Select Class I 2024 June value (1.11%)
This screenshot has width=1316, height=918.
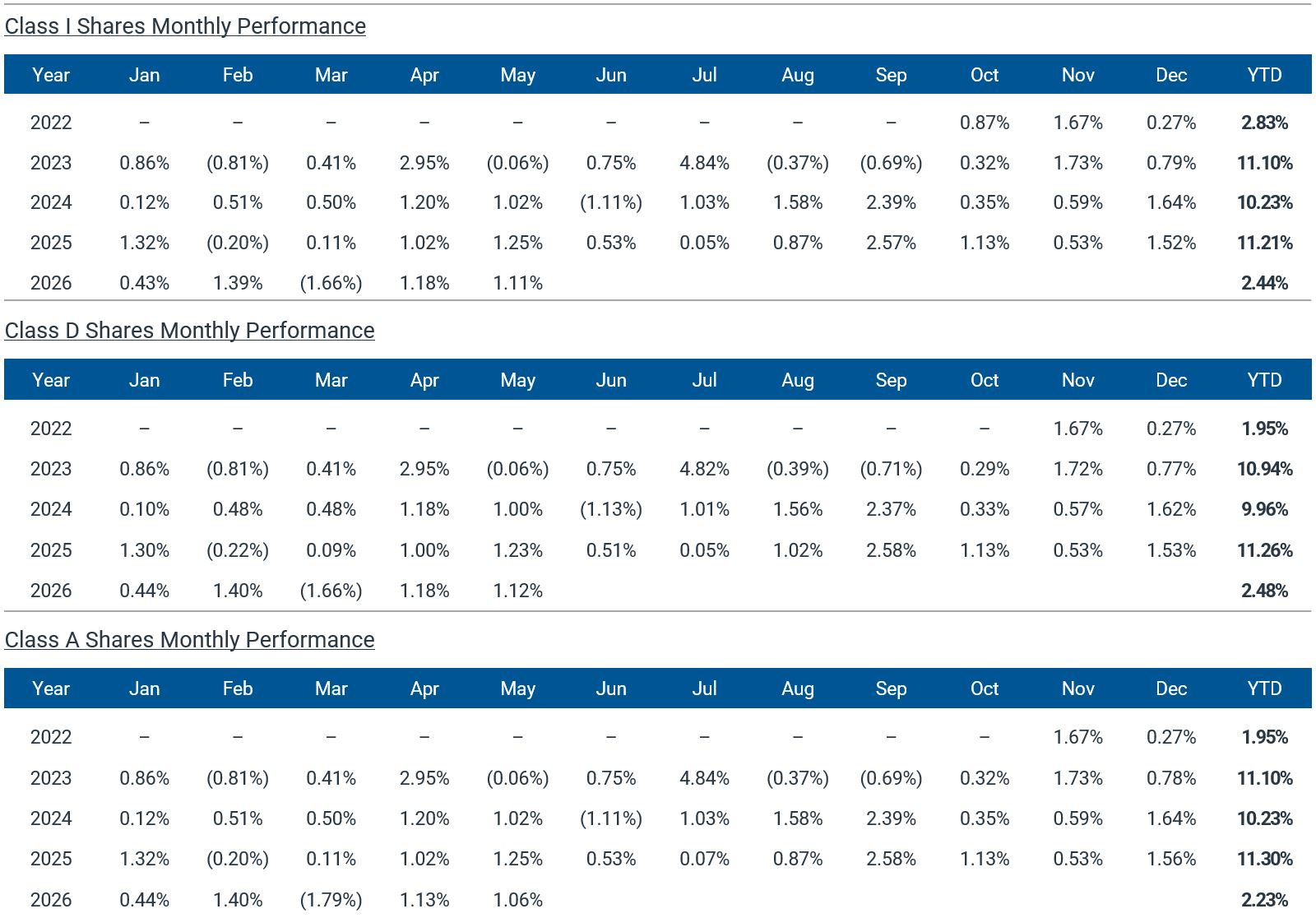(611, 202)
